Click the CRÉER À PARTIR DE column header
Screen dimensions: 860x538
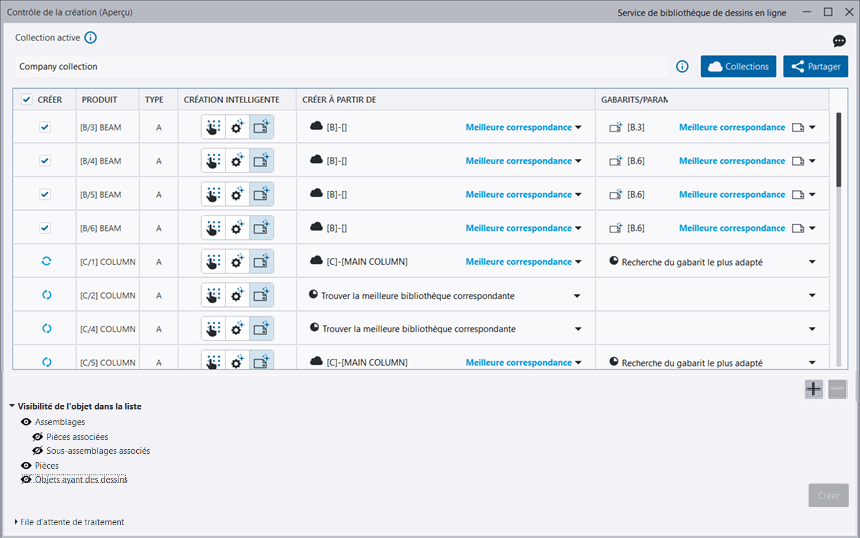click(x=339, y=100)
